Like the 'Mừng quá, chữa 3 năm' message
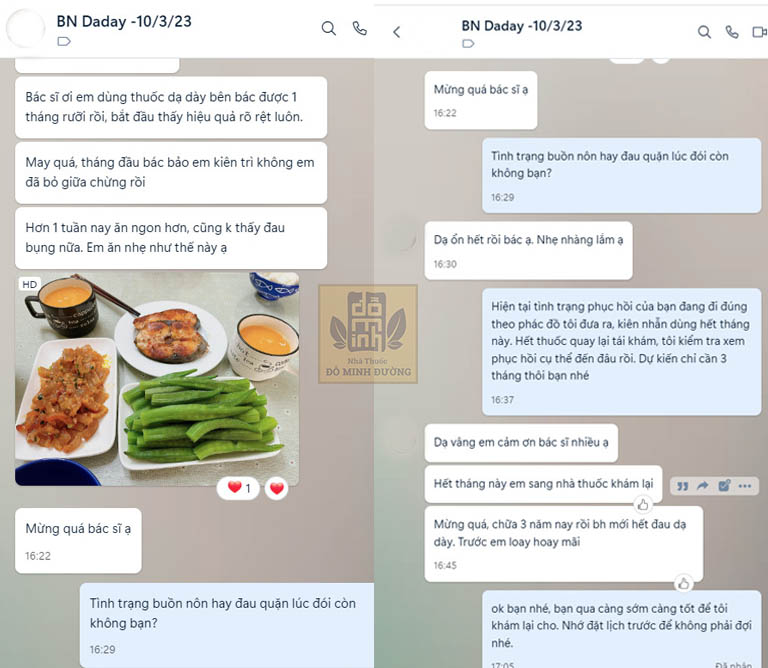Image resolution: width=768 pixels, height=668 pixels. point(684,583)
